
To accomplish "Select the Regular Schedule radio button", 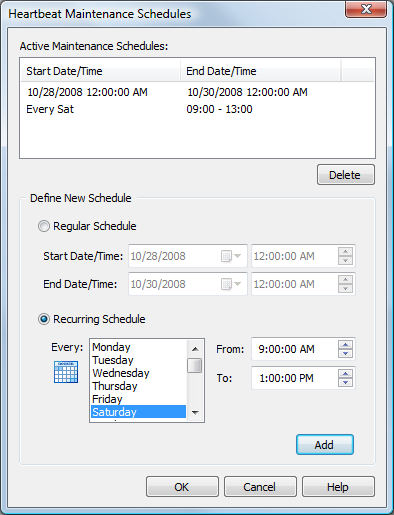I will 44,226.
